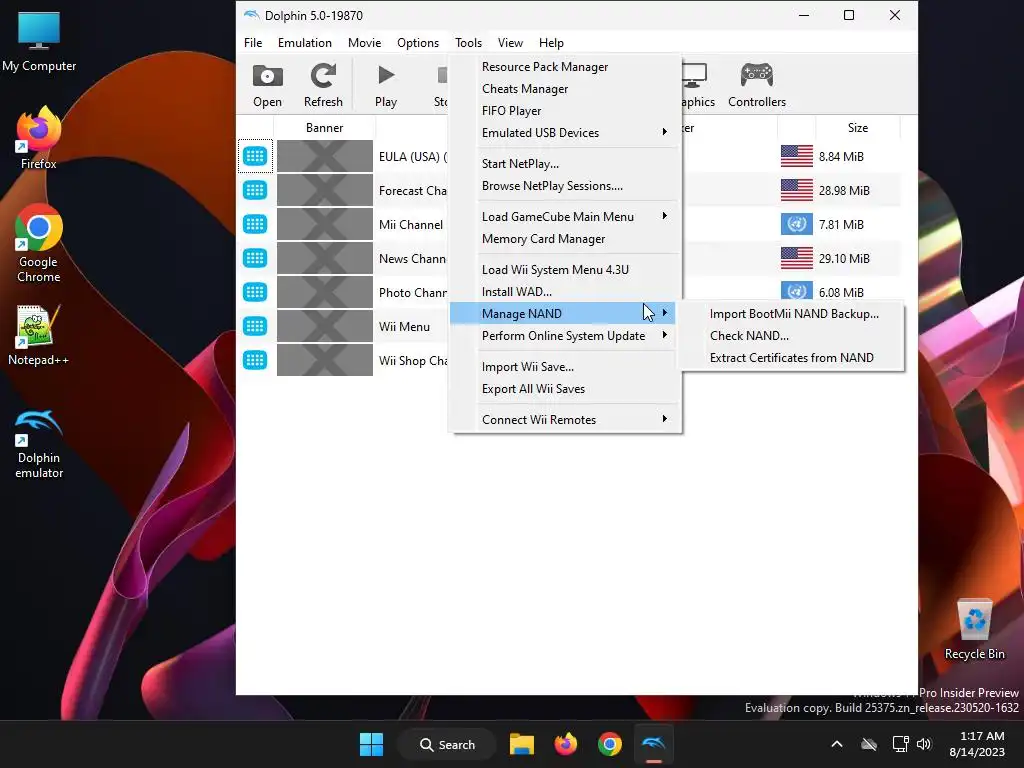Expand Load GameCube Main Menu submenu
Screen dimensions: 1024x768
565,217
